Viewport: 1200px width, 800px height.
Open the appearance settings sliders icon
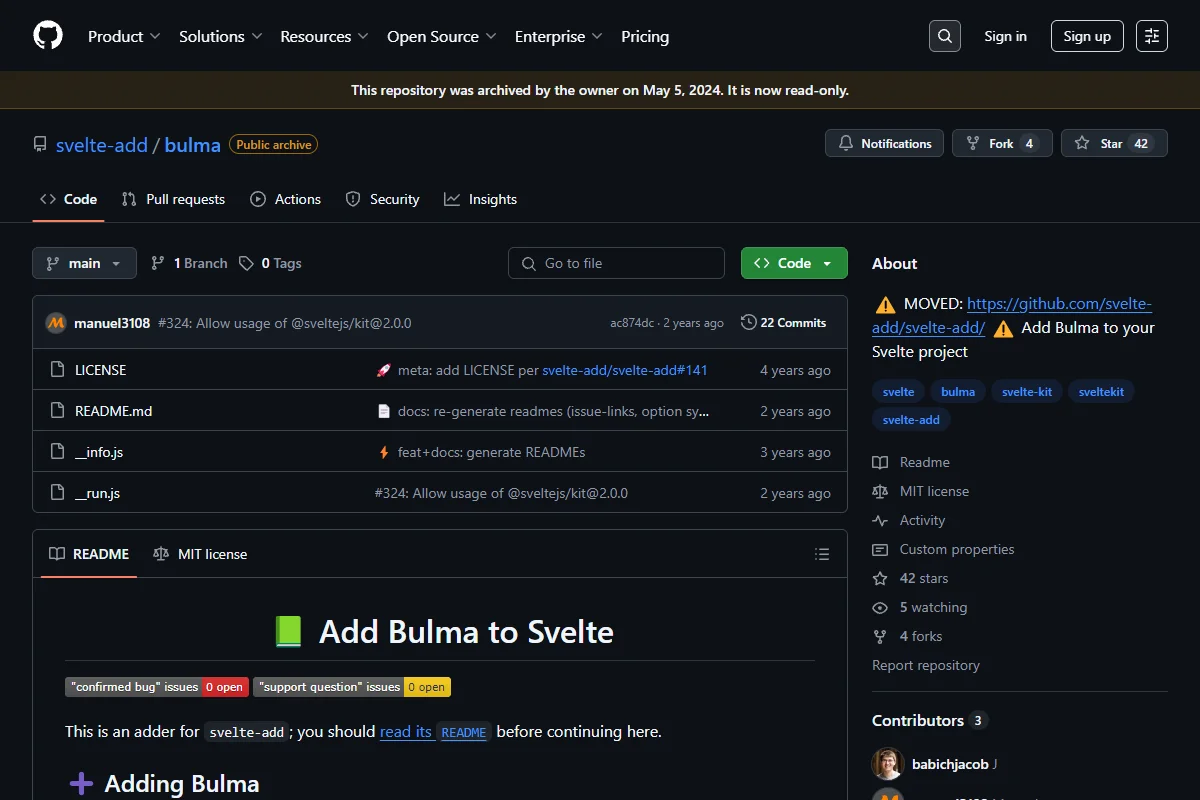(x=1152, y=36)
